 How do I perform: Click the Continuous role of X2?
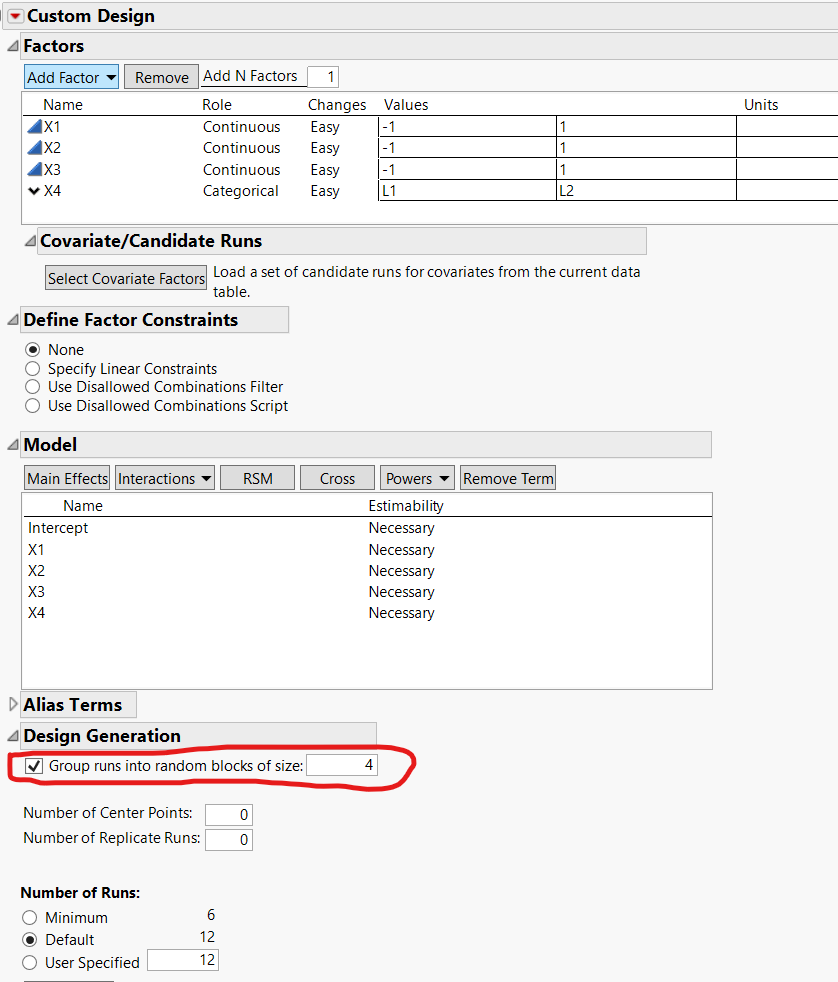pos(241,148)
